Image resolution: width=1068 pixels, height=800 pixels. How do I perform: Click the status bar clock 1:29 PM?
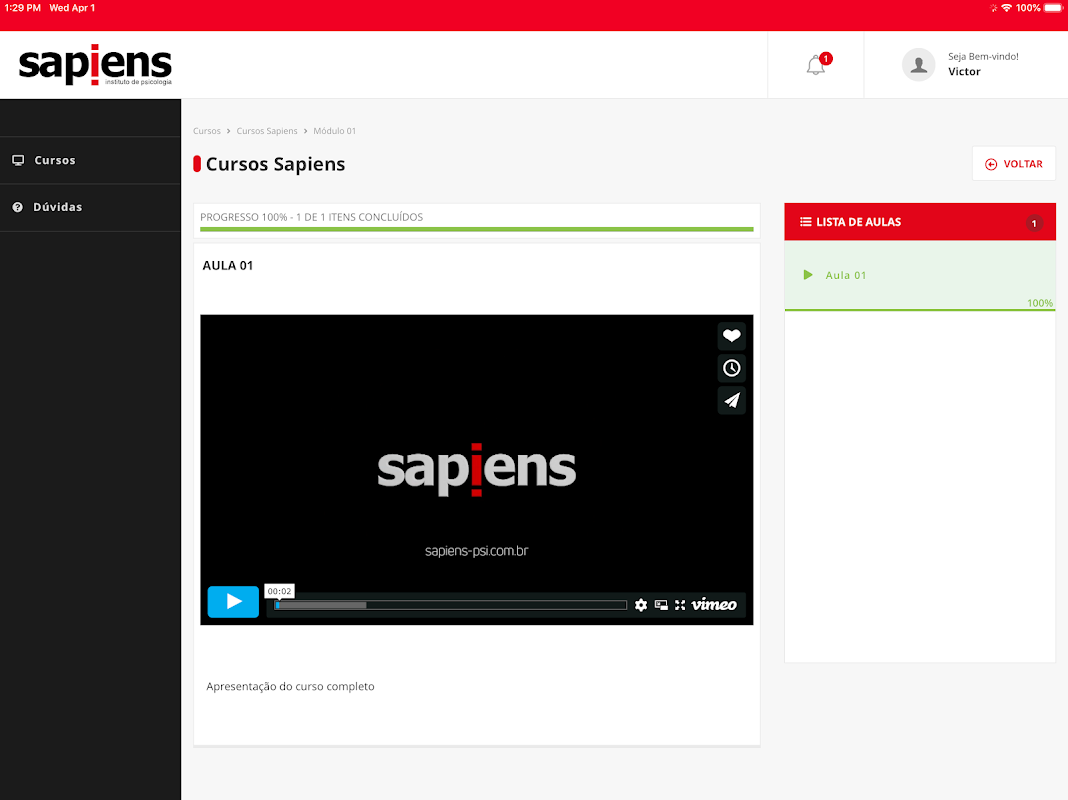click(22, 8)
